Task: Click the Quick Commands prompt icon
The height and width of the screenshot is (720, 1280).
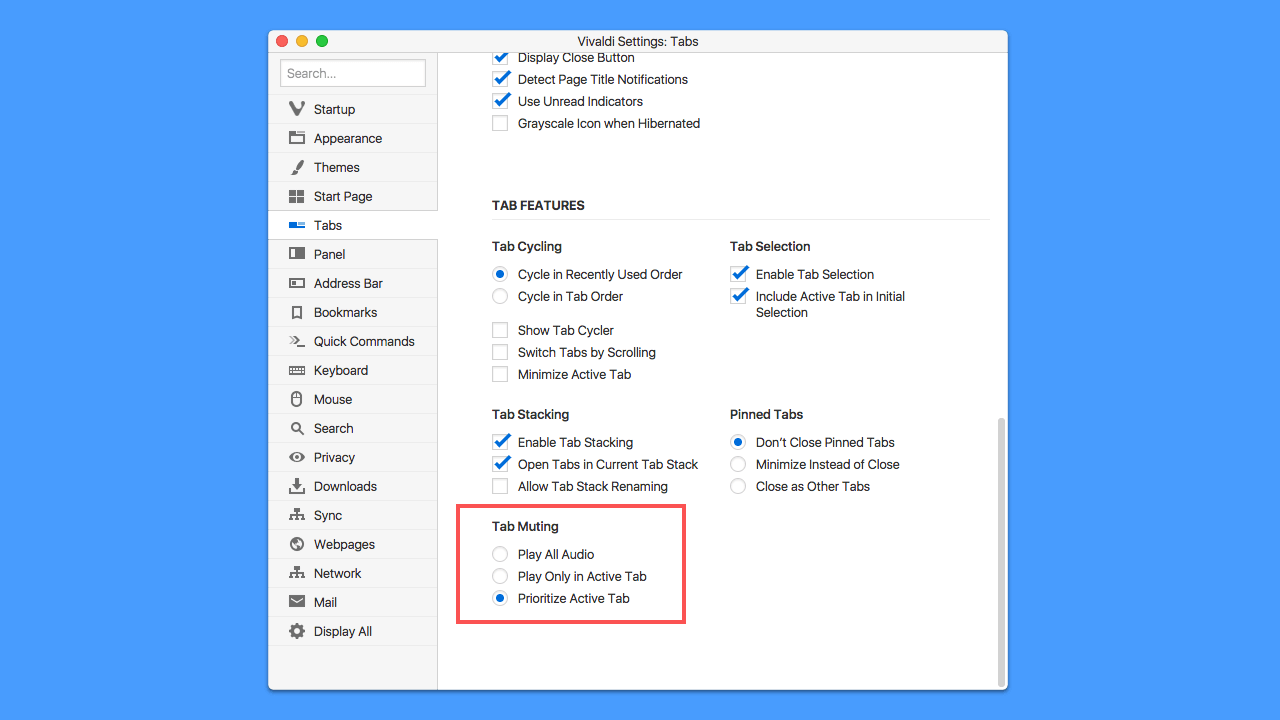Action: tap(297, 341)
